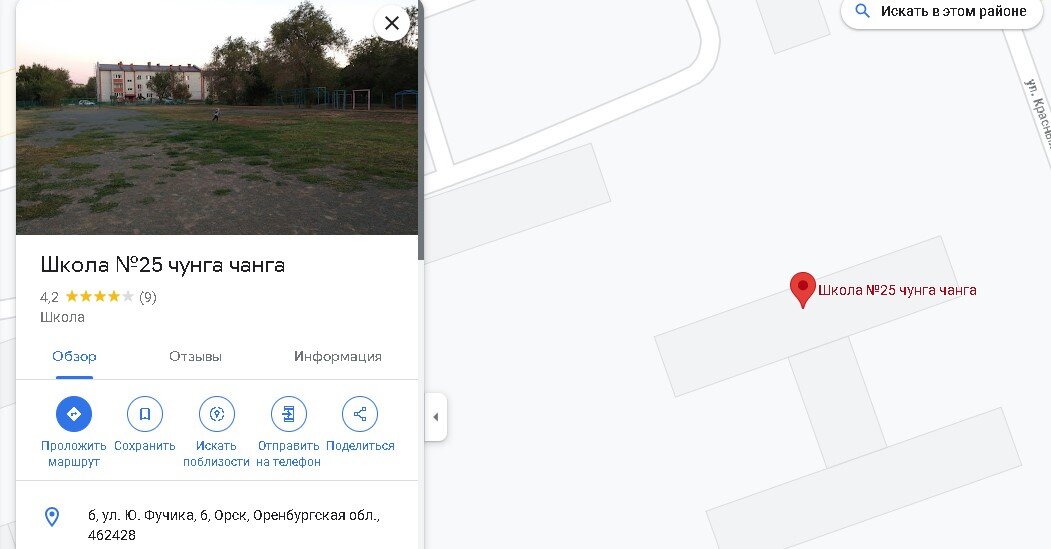Viewport: 1051px width, 549px height.
Task: Collapse the side panel with arrow
Action: (436, 417)
